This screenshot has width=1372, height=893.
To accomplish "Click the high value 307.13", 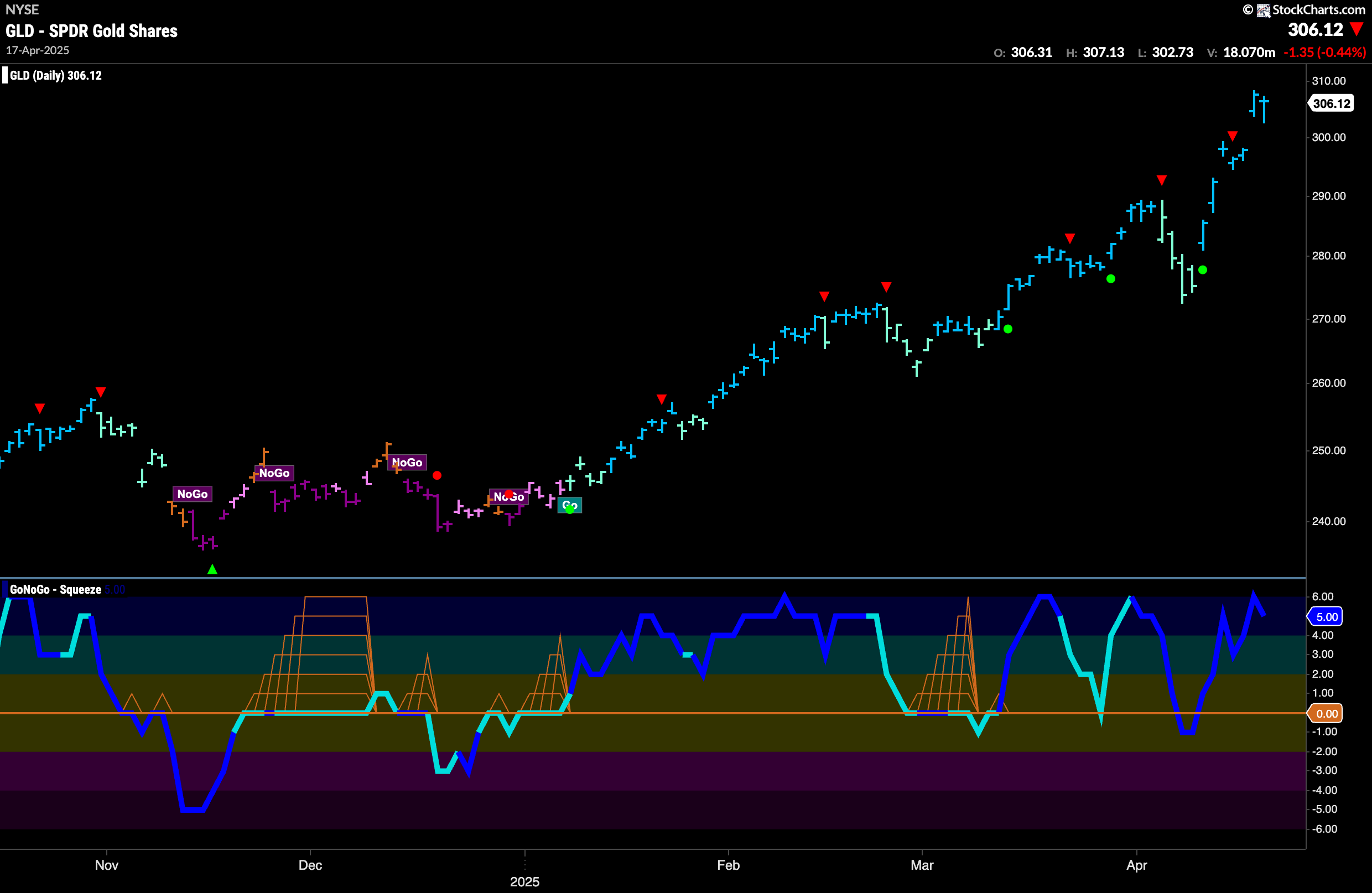I will pos(1103,53).
